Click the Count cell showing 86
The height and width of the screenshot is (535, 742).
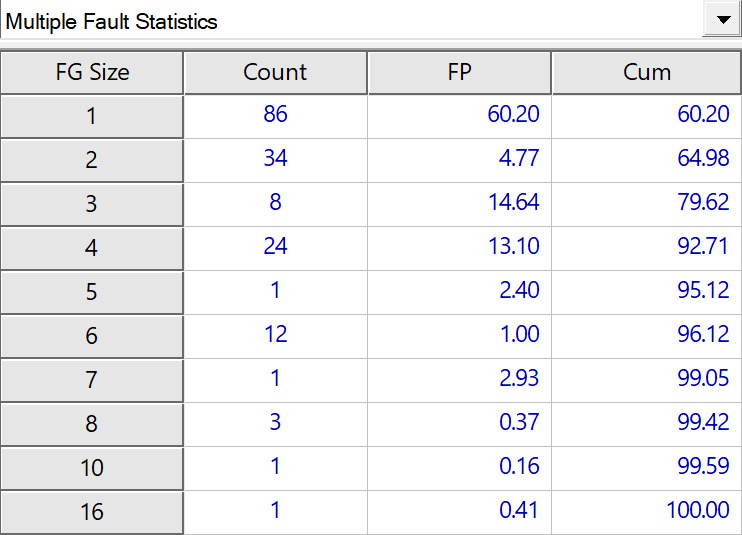275,115
